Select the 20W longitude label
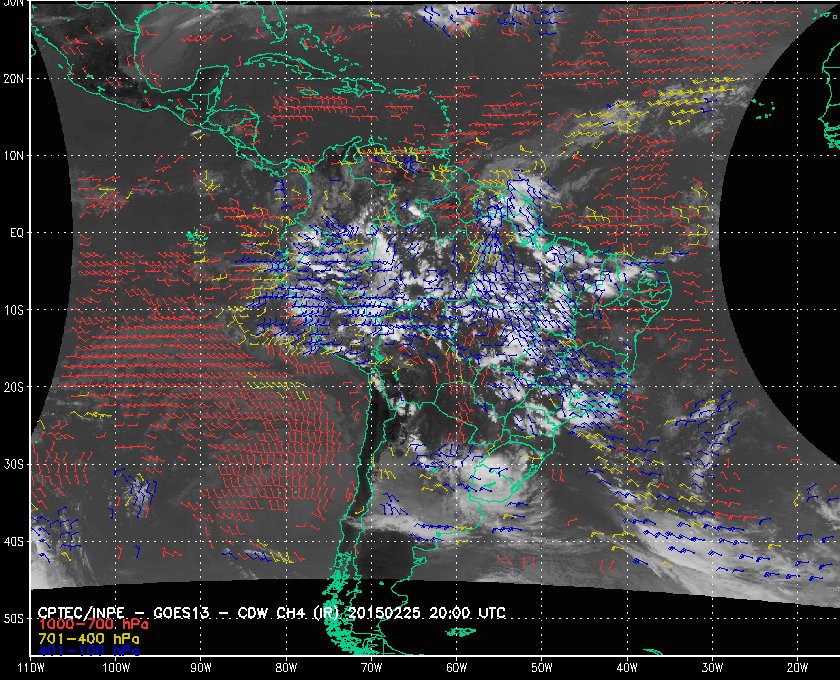 pos(797,666)
